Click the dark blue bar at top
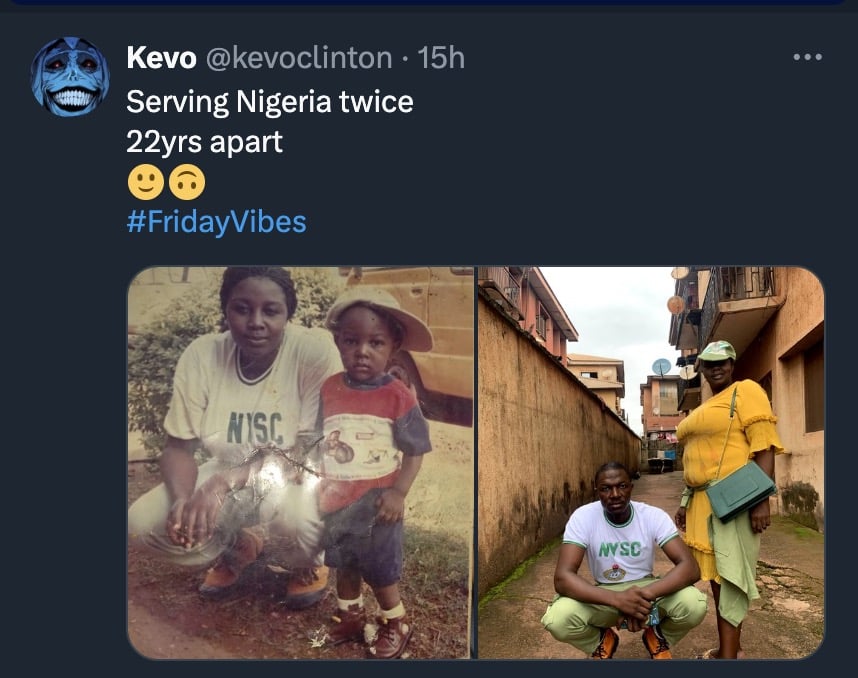 [x=429, y=3]
